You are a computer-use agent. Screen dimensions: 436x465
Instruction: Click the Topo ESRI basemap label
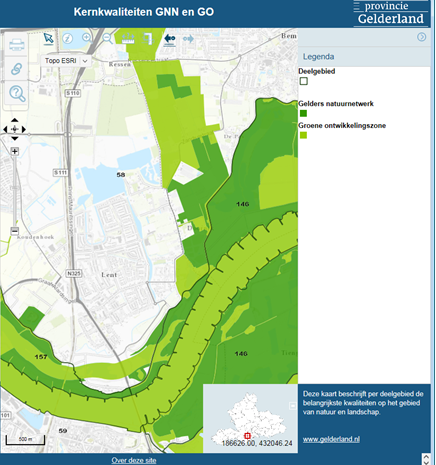click(x=60, y=61)
